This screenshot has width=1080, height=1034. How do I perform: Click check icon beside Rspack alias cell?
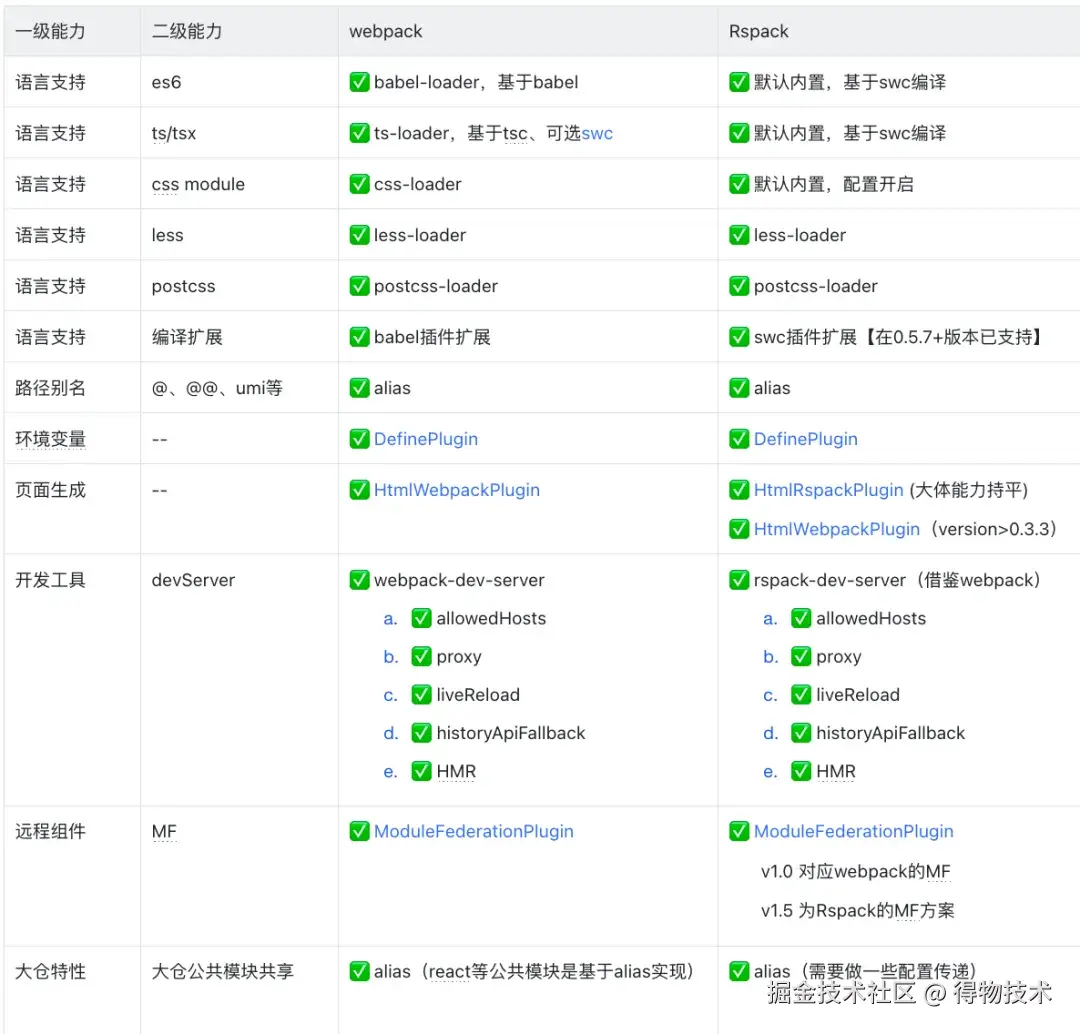pos(739,388)
